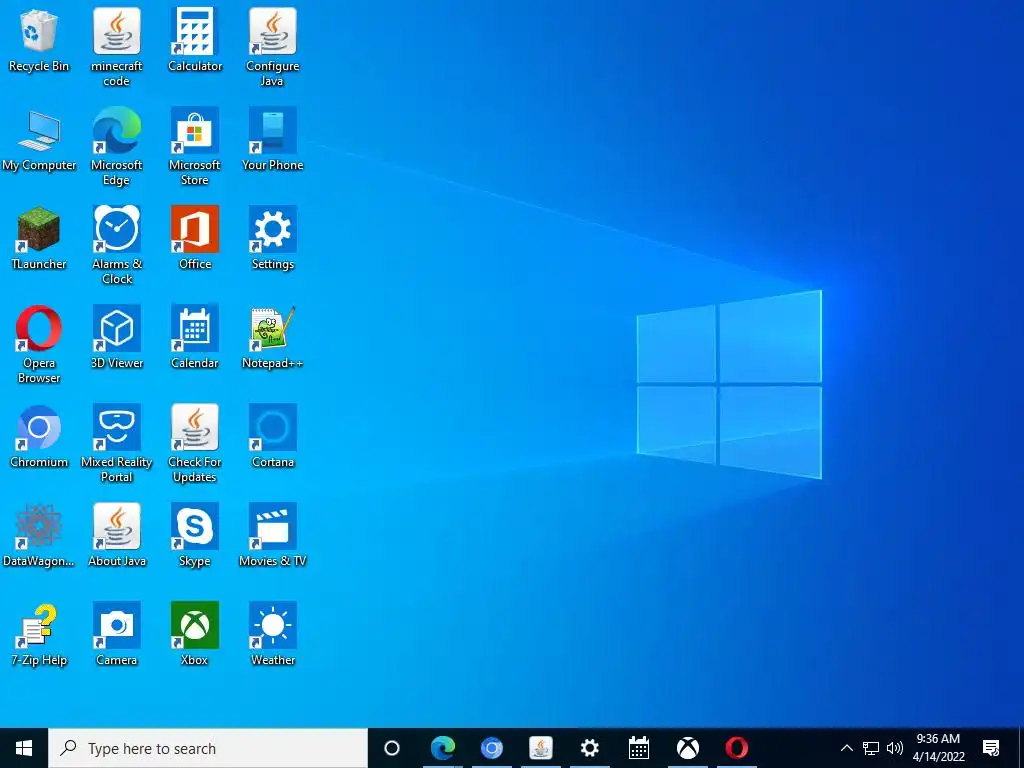1024x768 pixels.
Task: Show hidden system tray icons
Action: point(846,748)
